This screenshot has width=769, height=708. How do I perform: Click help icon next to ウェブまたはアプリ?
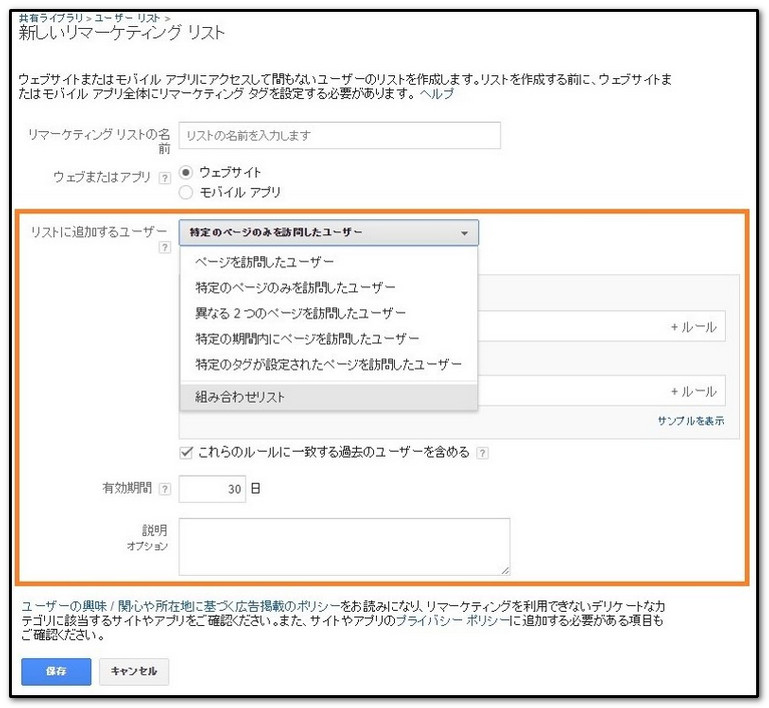165,178
